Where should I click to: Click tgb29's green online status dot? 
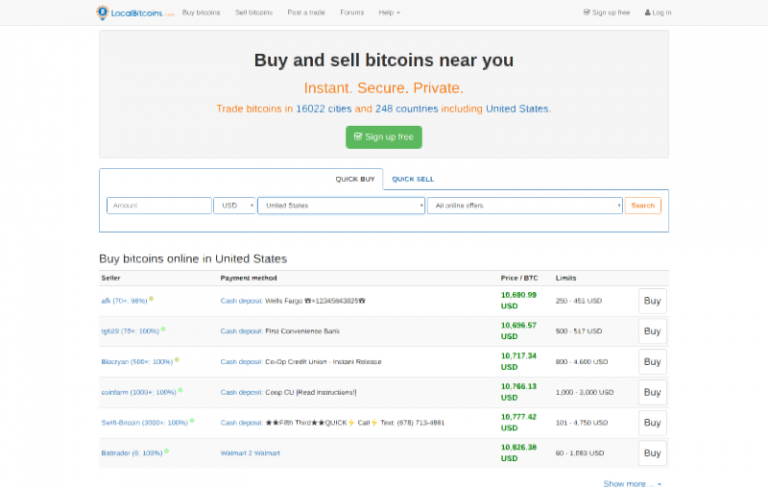click(163, 329)
